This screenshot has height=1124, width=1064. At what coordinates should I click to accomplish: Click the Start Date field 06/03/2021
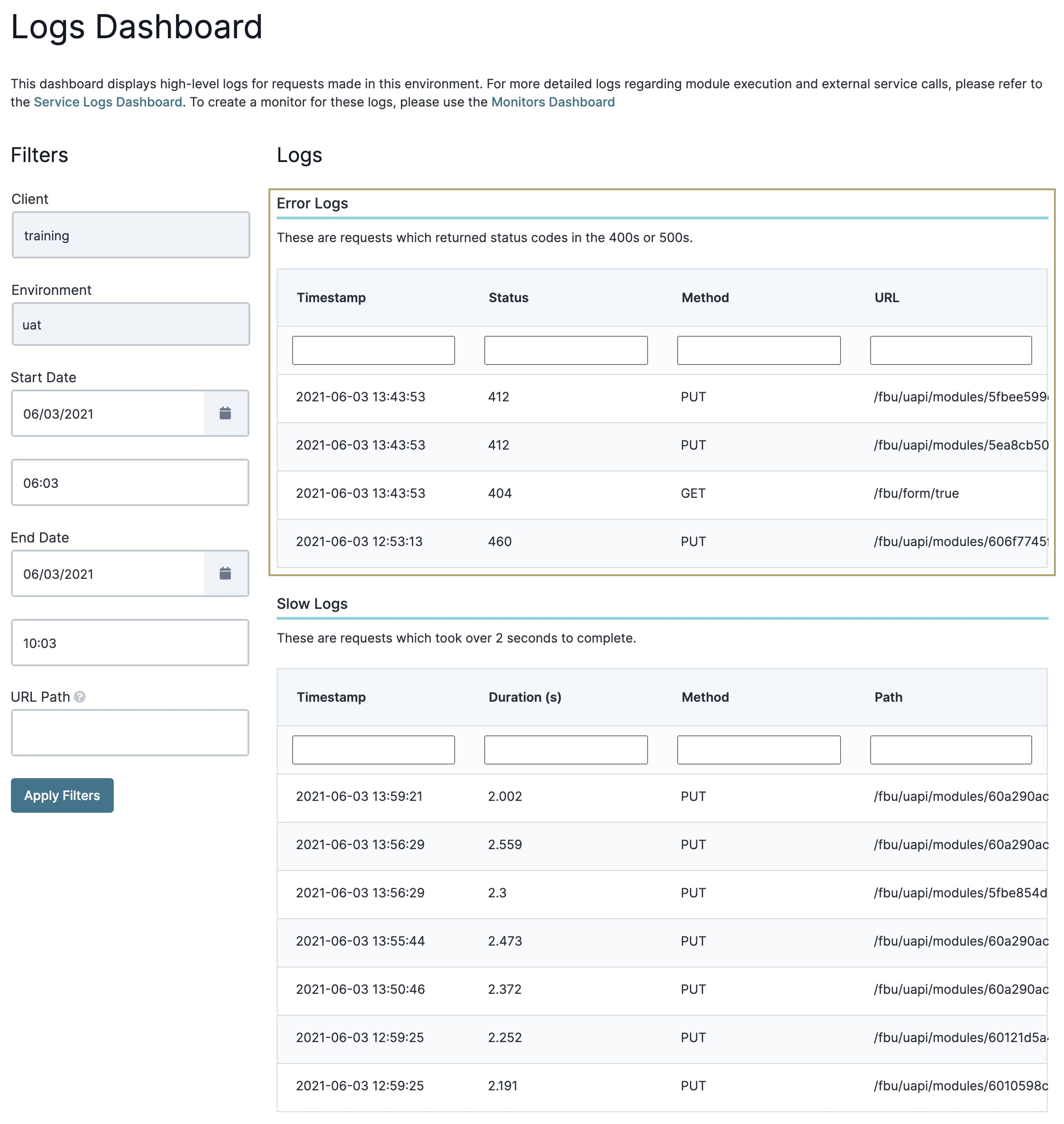pyautogui.click(x=108, y=413)
